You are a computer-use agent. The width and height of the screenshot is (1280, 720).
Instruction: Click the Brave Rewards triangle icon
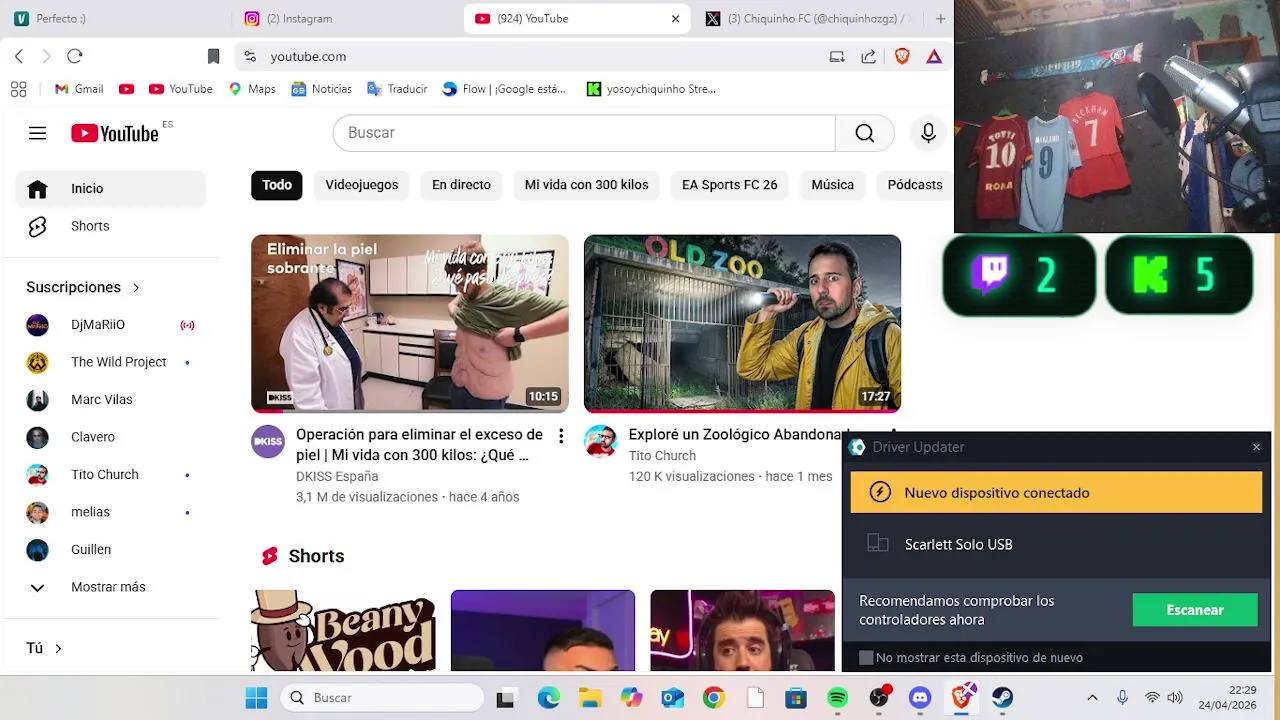point(934,56)
